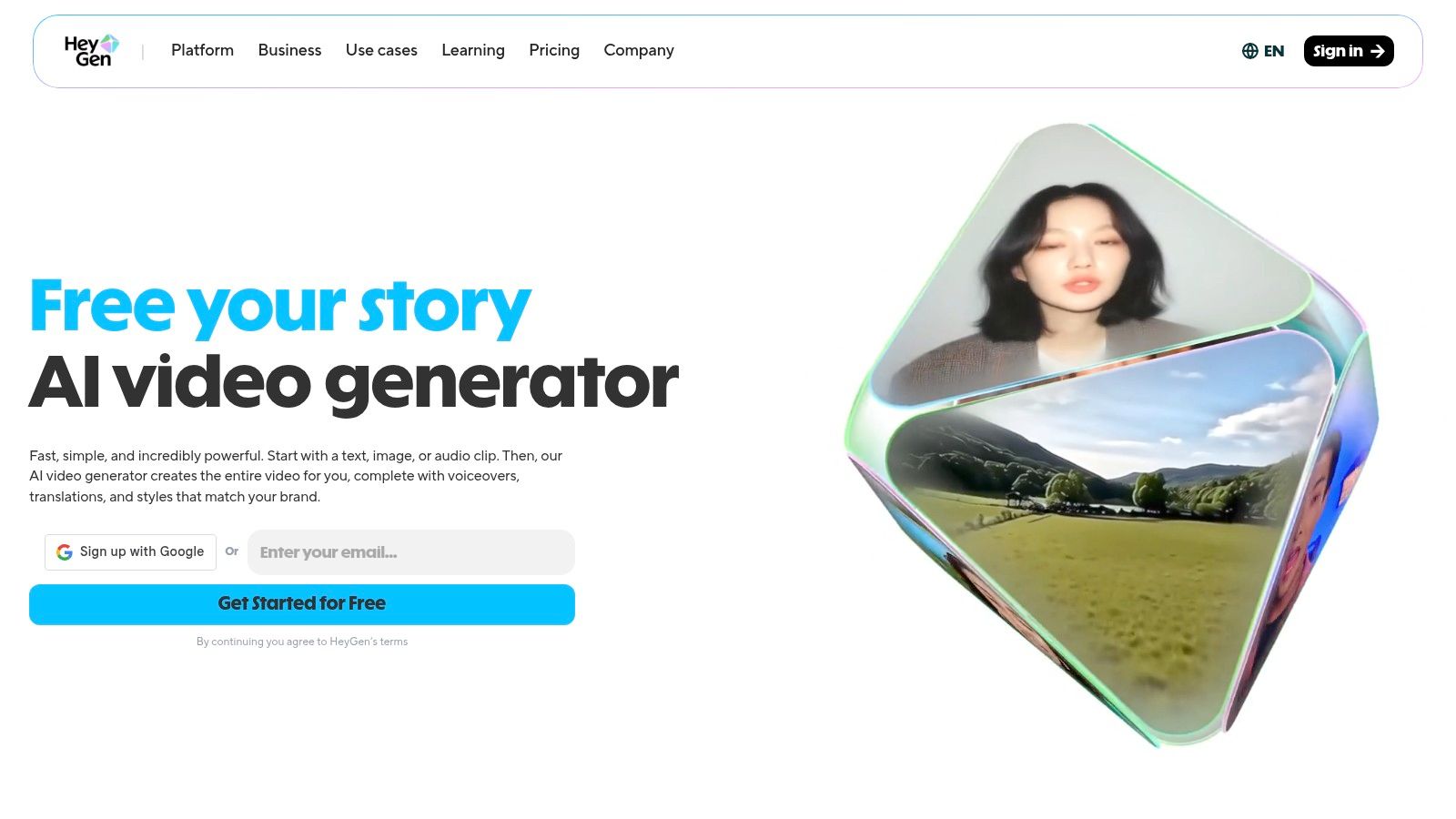Focus the Enter your email field

pyautogui.click(x=411, y=552)
